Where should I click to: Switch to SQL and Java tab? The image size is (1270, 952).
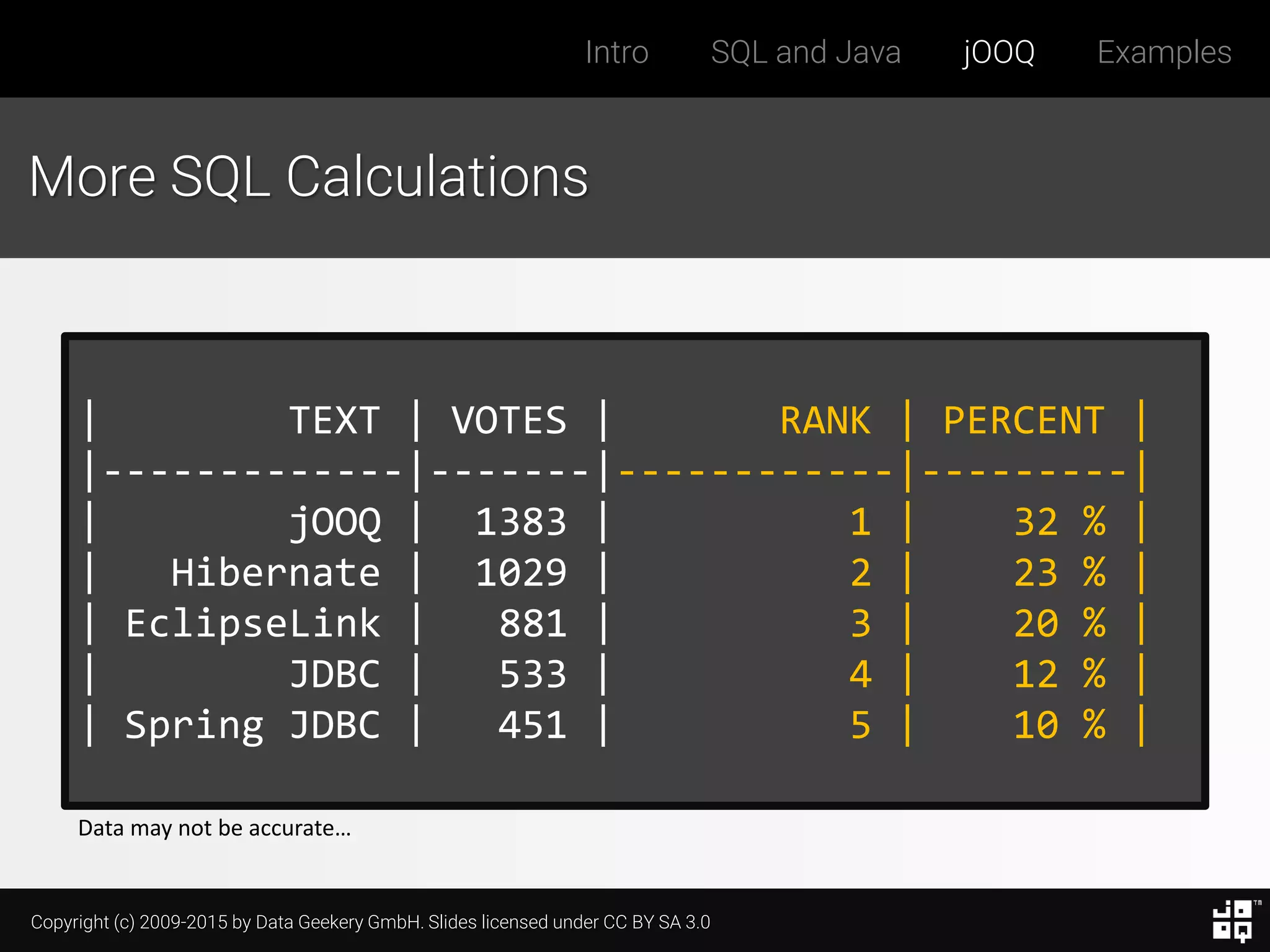[x=806, y=52]
